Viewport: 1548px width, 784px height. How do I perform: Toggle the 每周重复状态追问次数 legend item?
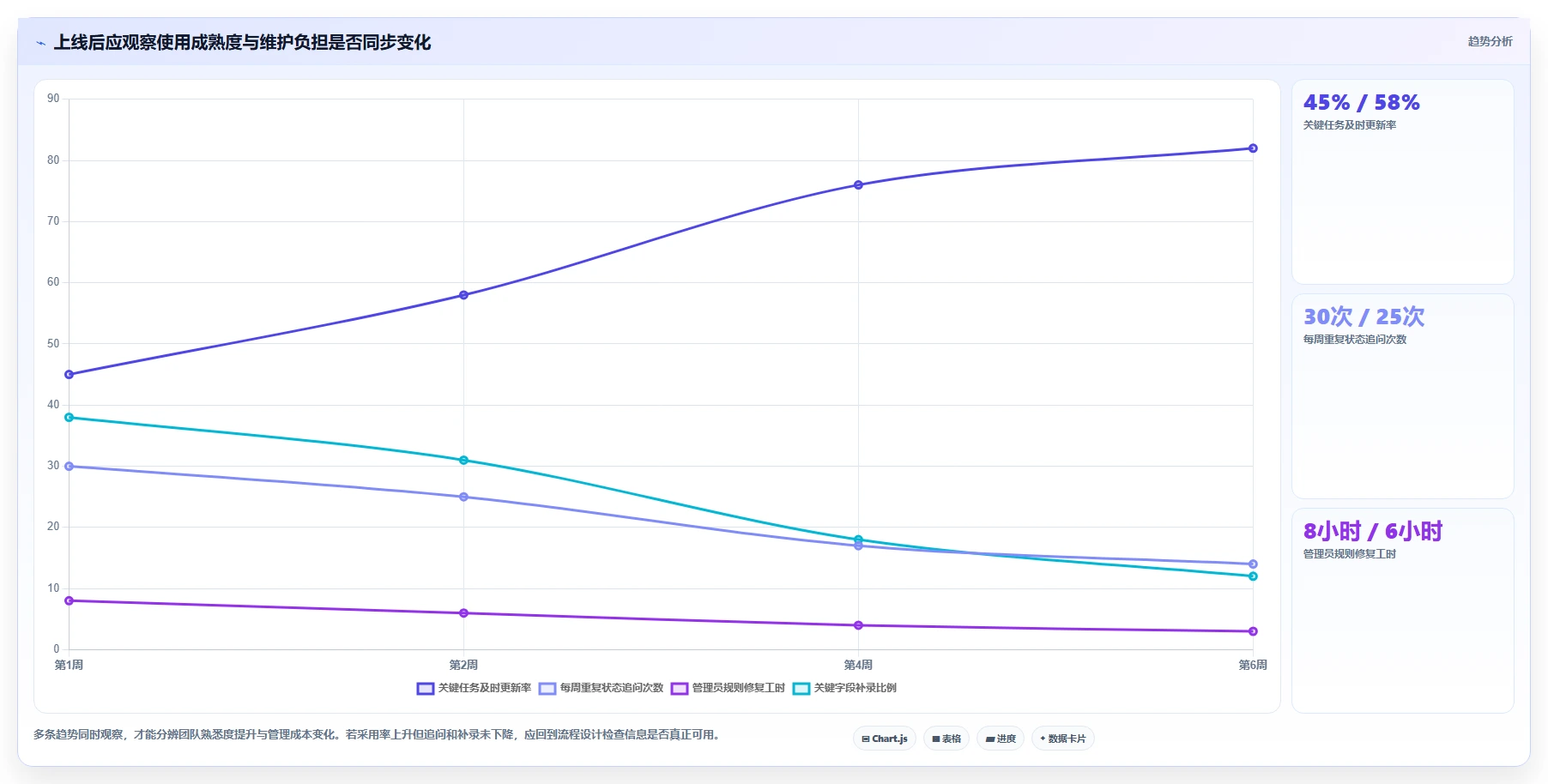coord(602,688)
